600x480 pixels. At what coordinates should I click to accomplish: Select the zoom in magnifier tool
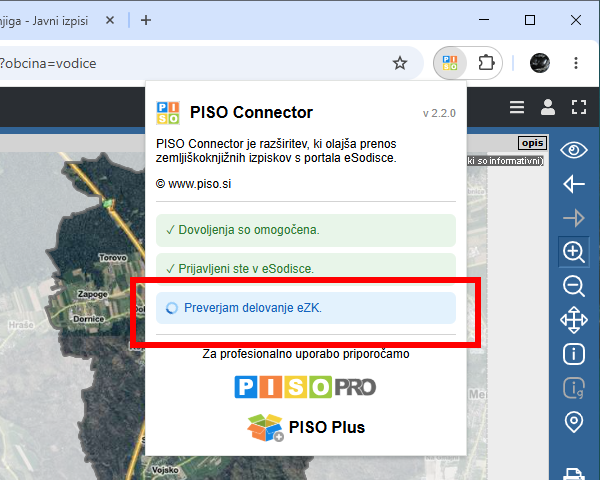[574, 252]
